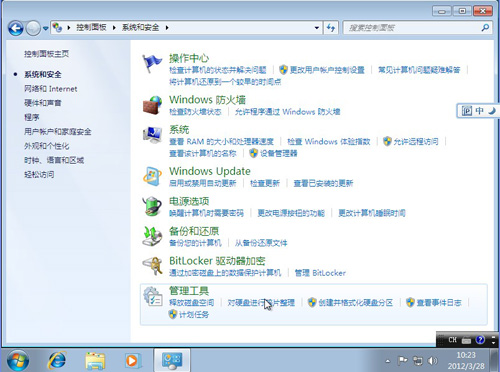Click the language bar keyboard icon
This screenshot has height=372, width=500.
tap(466, 340)
